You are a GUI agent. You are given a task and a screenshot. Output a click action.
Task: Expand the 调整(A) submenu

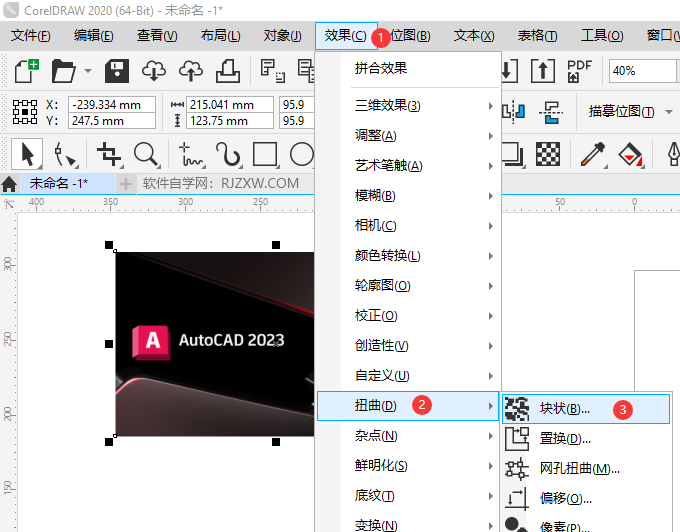[x=408, y=136]
